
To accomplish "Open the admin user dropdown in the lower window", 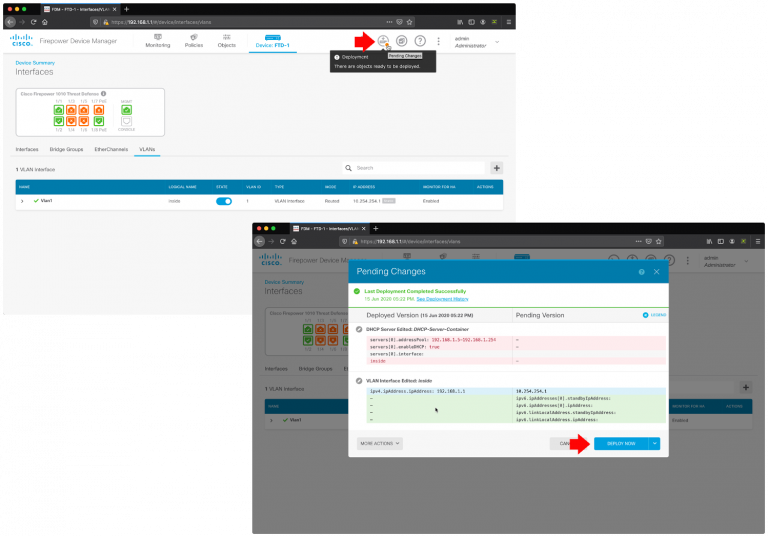I will click(x=726, y=262).
